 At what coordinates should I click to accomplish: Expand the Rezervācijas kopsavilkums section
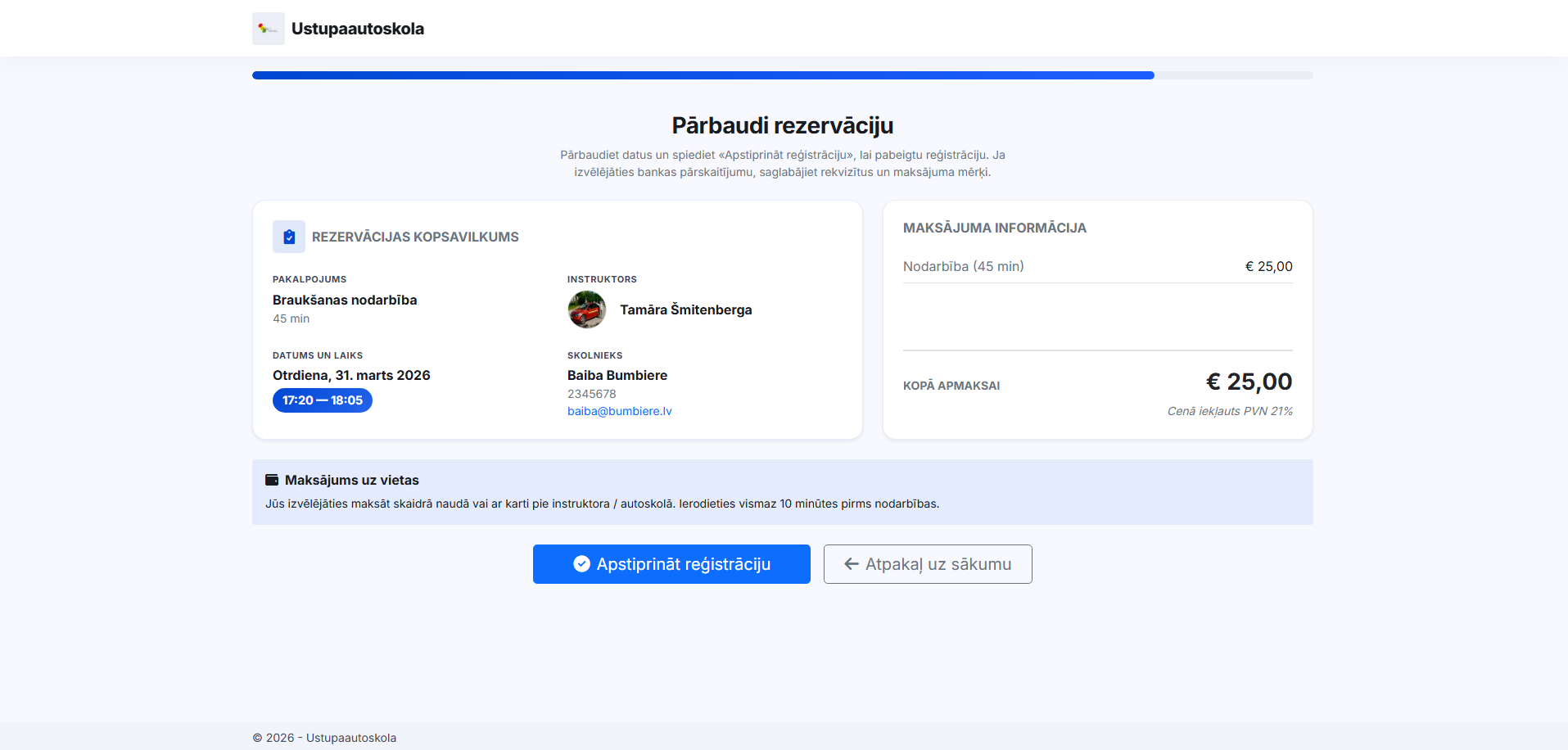(415, 236)
